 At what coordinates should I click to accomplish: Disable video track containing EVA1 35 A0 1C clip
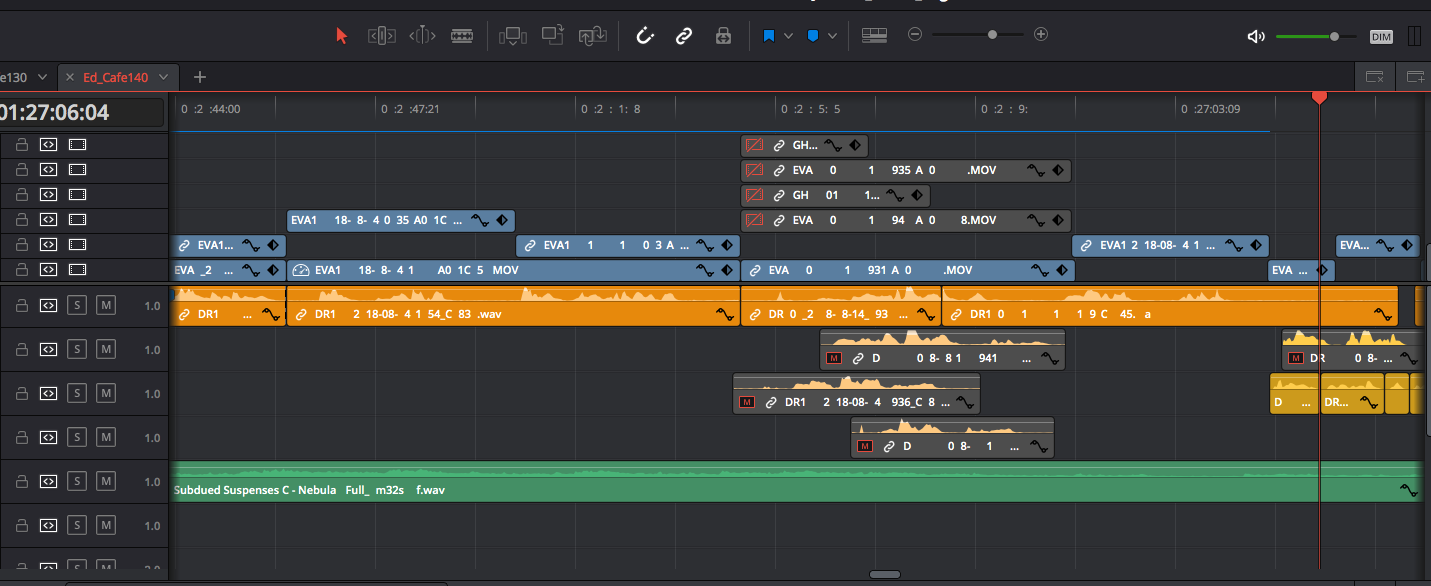(x=78, y=219)
